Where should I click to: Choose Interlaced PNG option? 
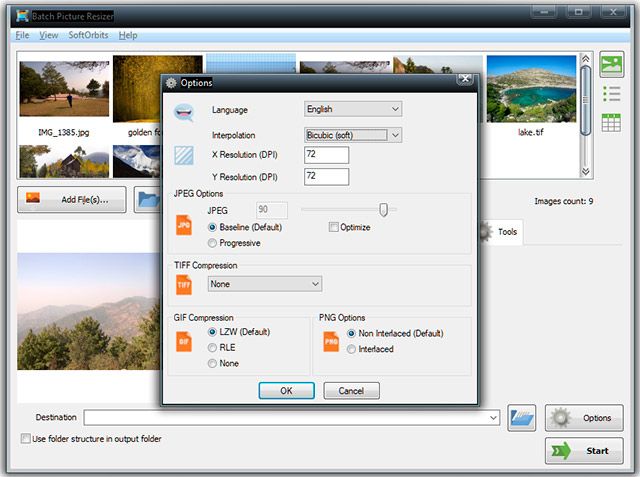tap(351, 349)
